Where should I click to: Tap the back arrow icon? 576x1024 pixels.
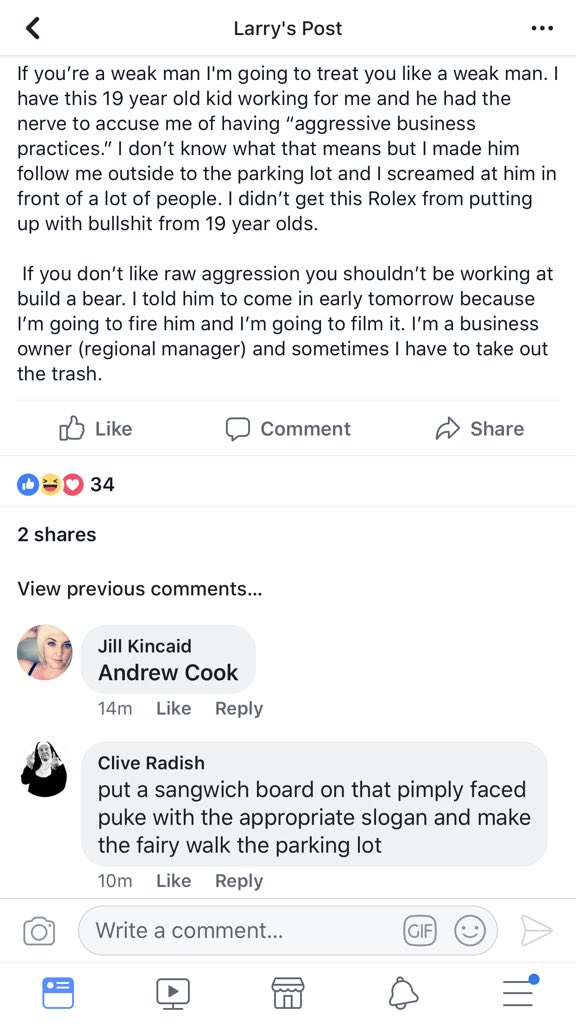pyautogui.click(x=33, y=28)
